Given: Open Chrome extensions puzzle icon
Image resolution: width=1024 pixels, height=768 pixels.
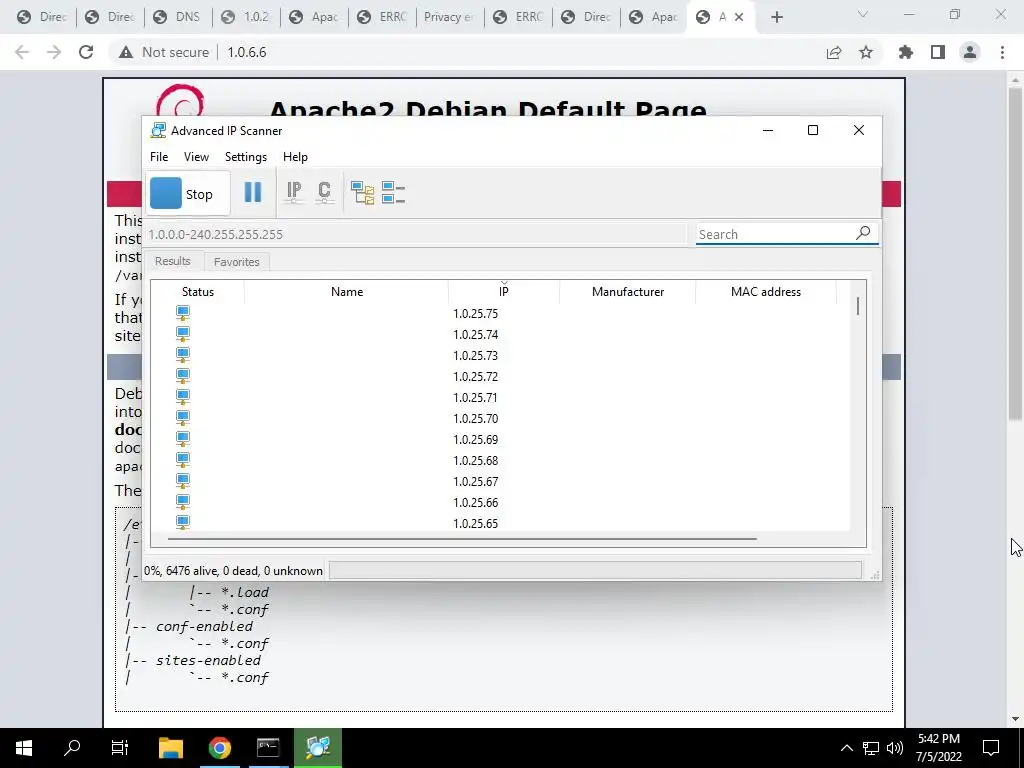Looking at the screenshot, I should coord(906,52).
